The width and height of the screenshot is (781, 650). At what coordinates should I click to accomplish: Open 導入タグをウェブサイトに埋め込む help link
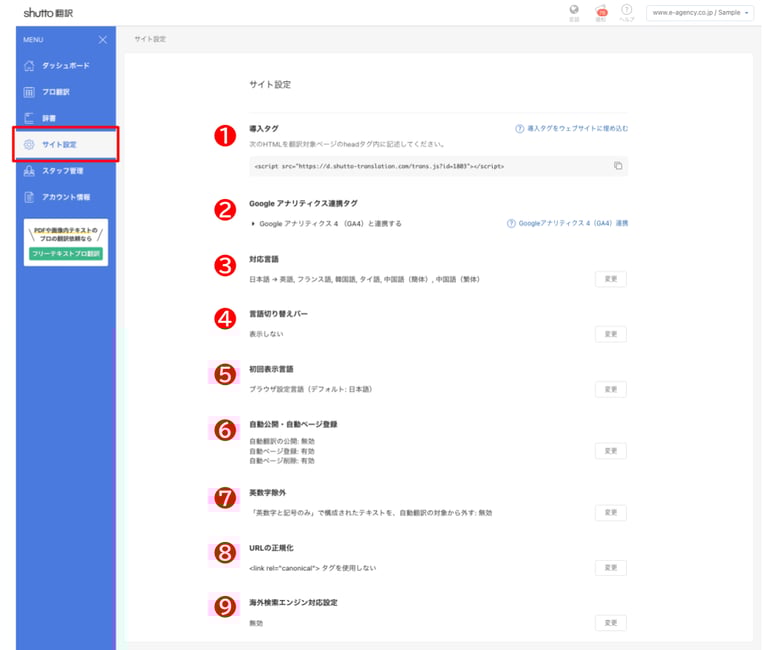pos(577,129)
